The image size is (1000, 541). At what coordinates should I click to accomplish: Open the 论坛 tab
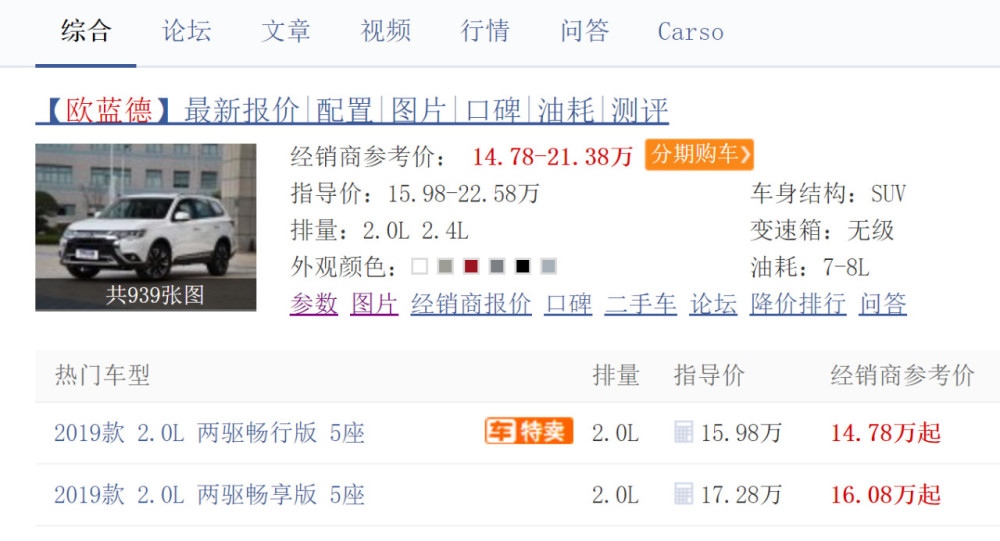[x=186, y=31]
